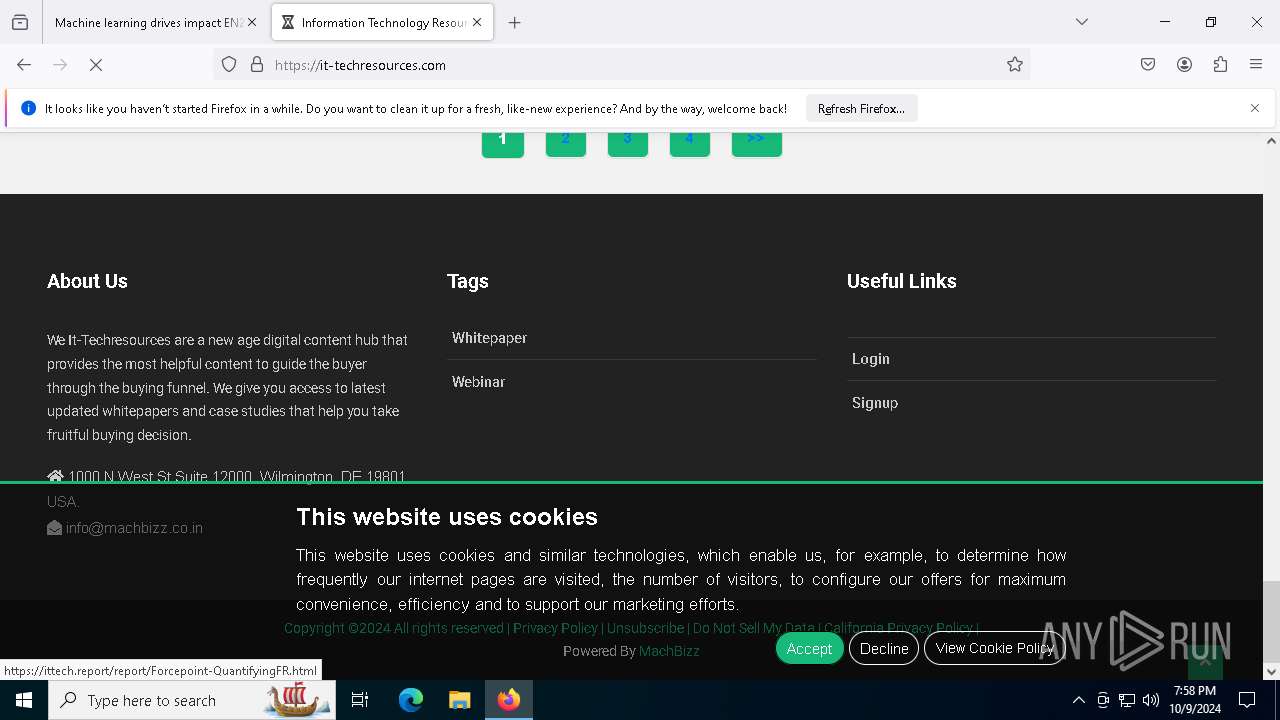
Task: Open the Firefox View icon
Action: [x=20, y=22]
